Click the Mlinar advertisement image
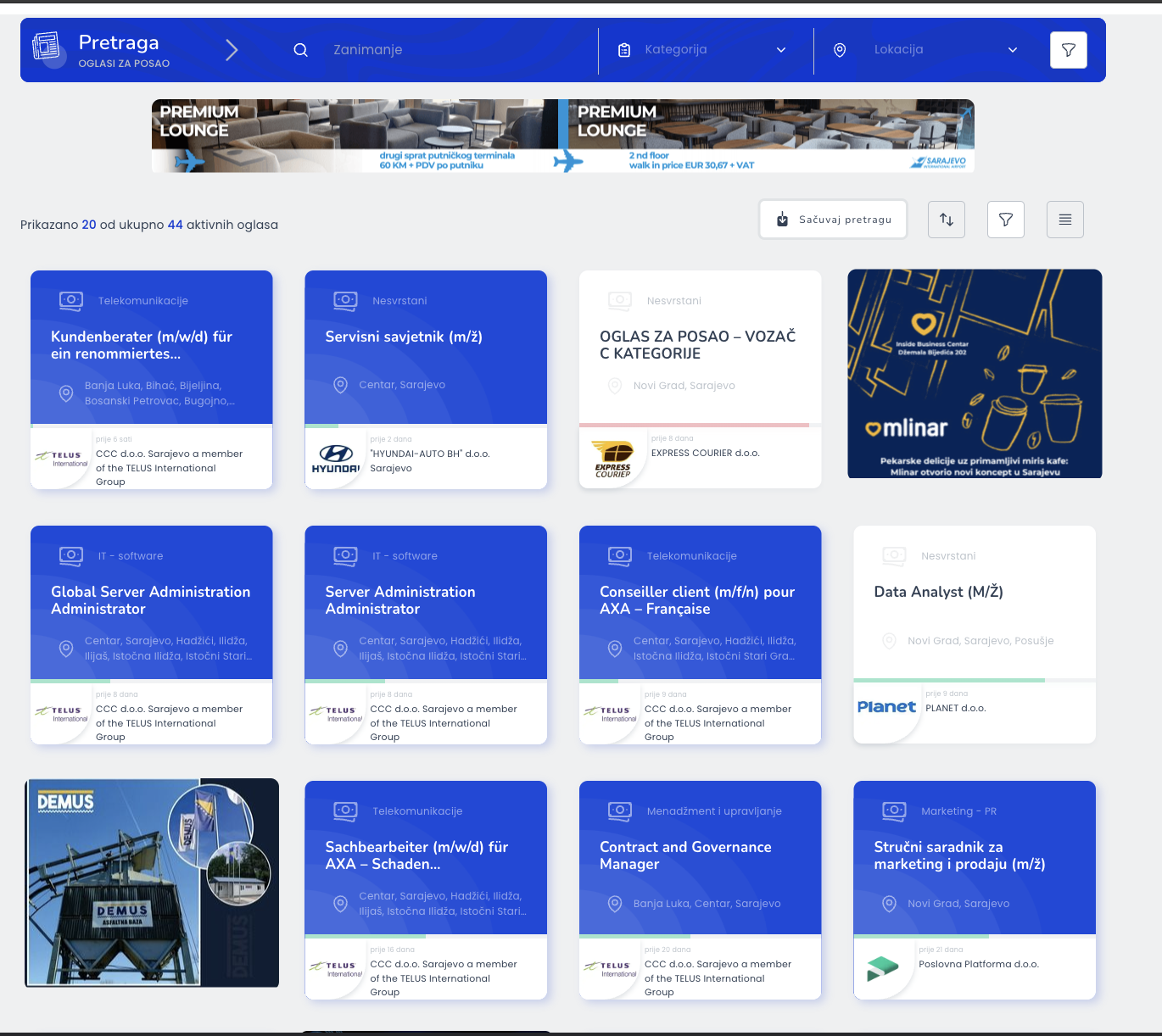Screen dimensions: 1162x1036 (x=975, y=374)
